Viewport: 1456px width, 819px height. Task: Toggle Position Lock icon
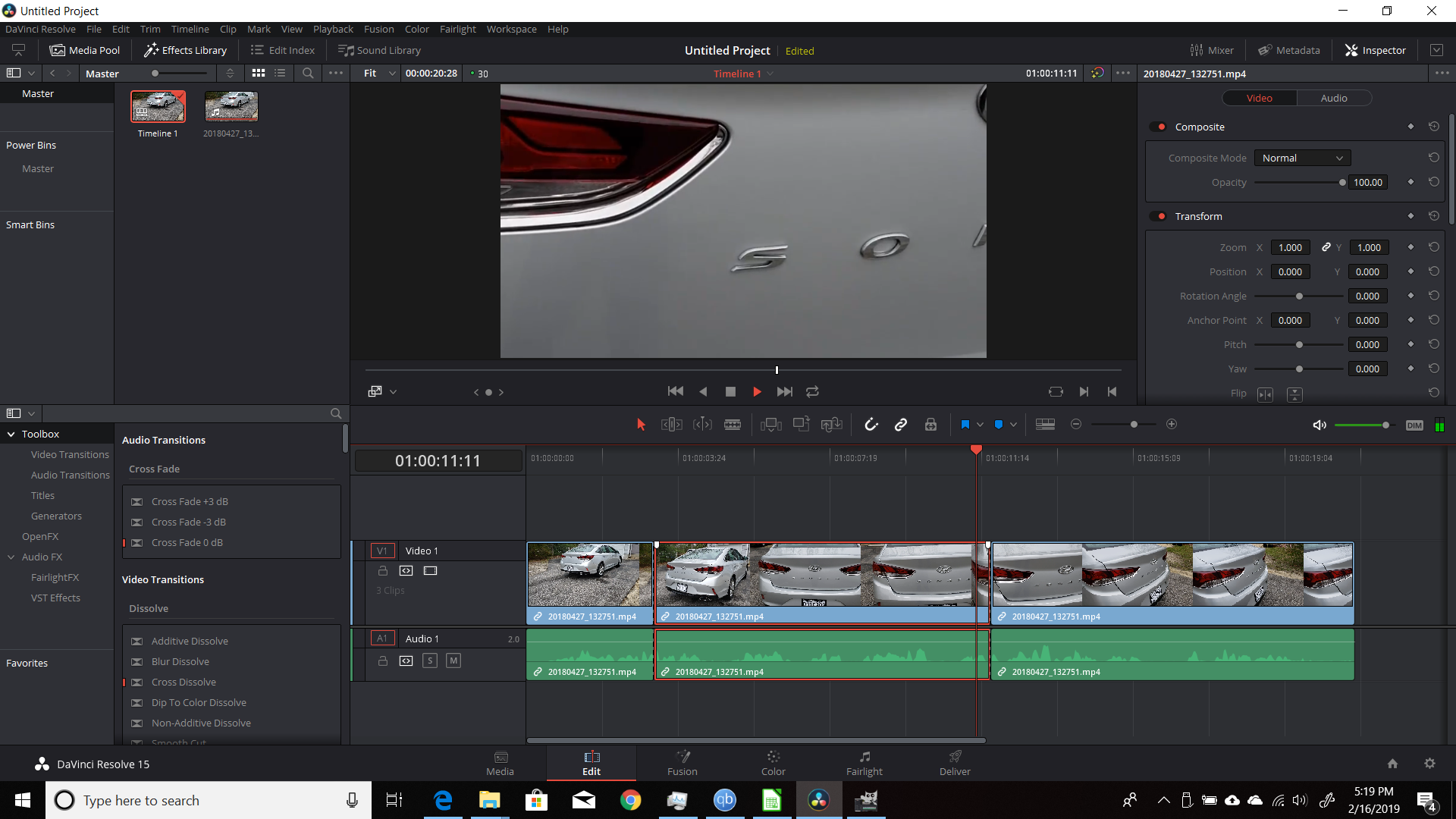click(x=930, y=425)
